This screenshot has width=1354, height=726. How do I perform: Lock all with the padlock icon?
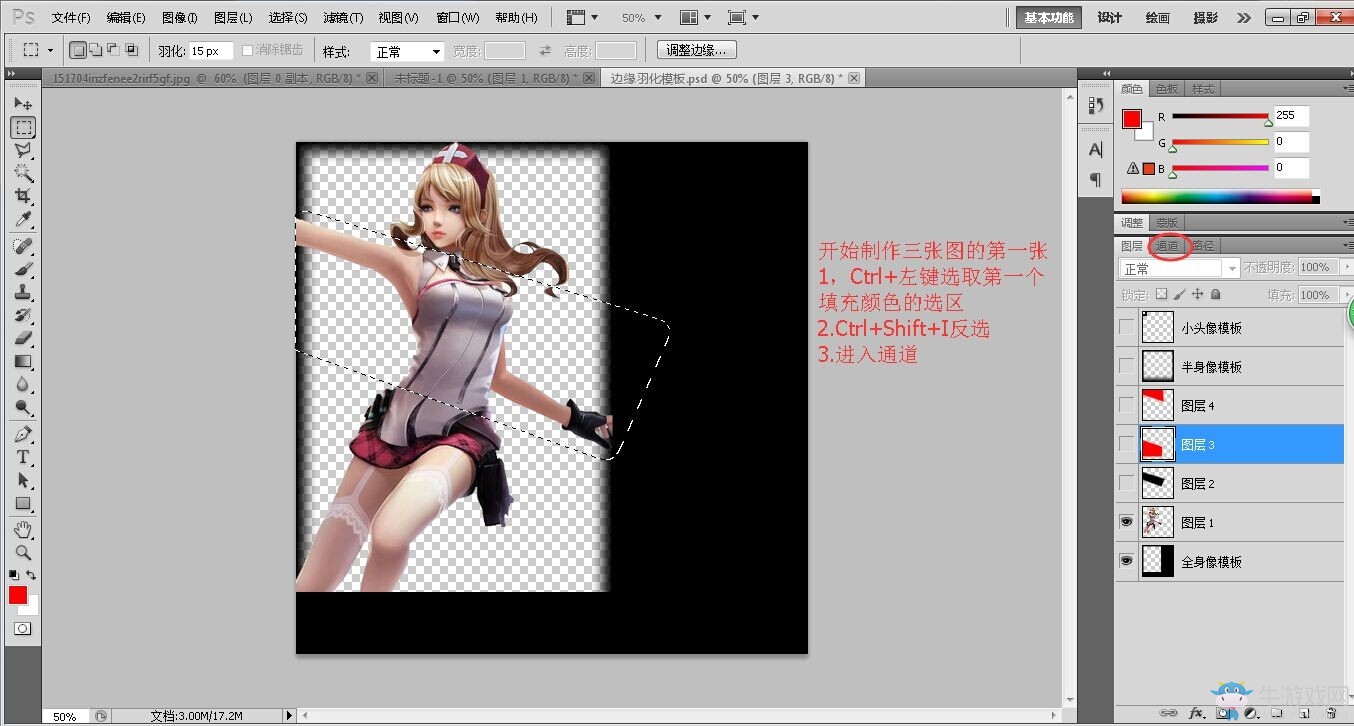click(1215, 295)
